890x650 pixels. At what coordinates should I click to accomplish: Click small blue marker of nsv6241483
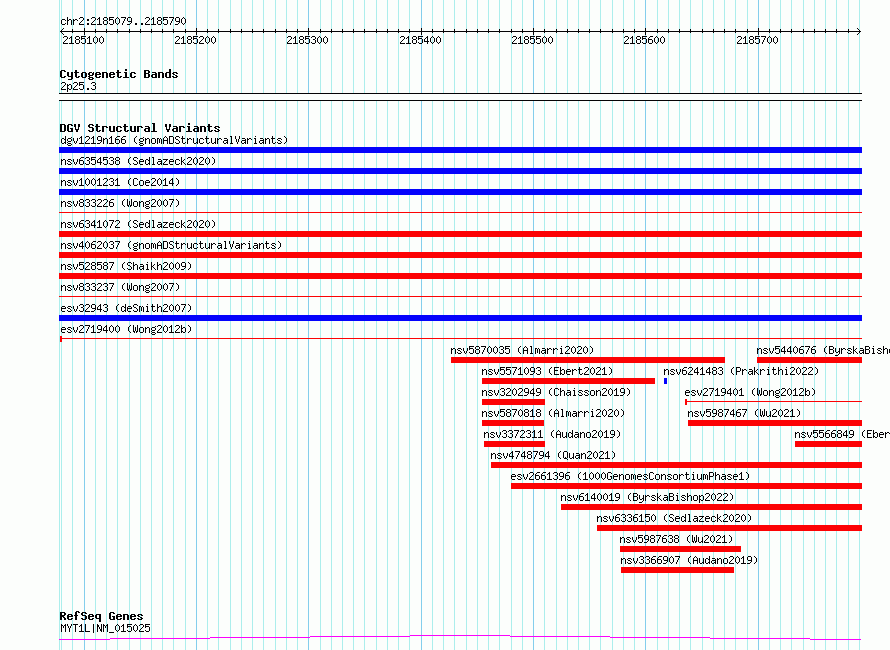665,381
